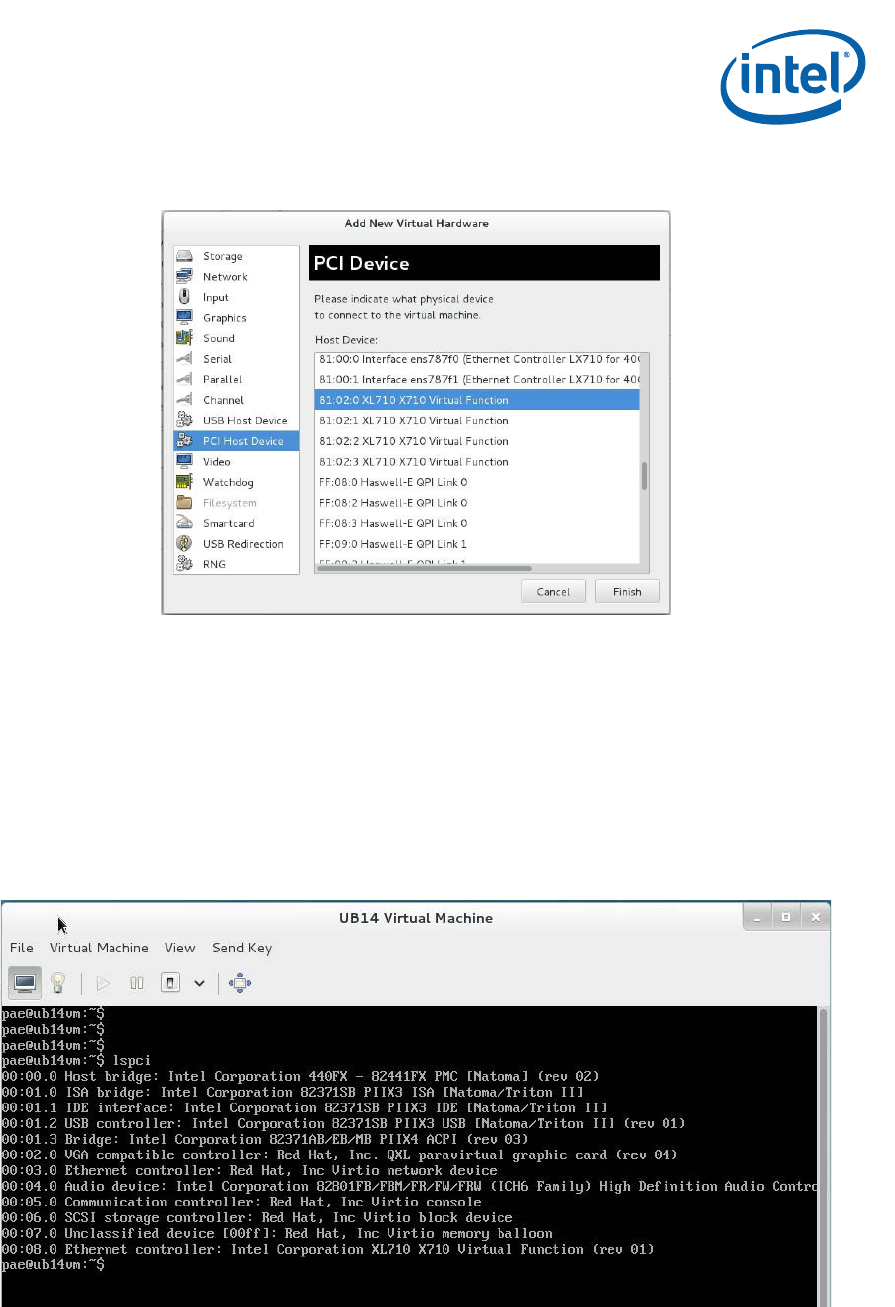Open Virtual Machine menu
This screenshot has width=895, height=1307.
tap(99, 948)
